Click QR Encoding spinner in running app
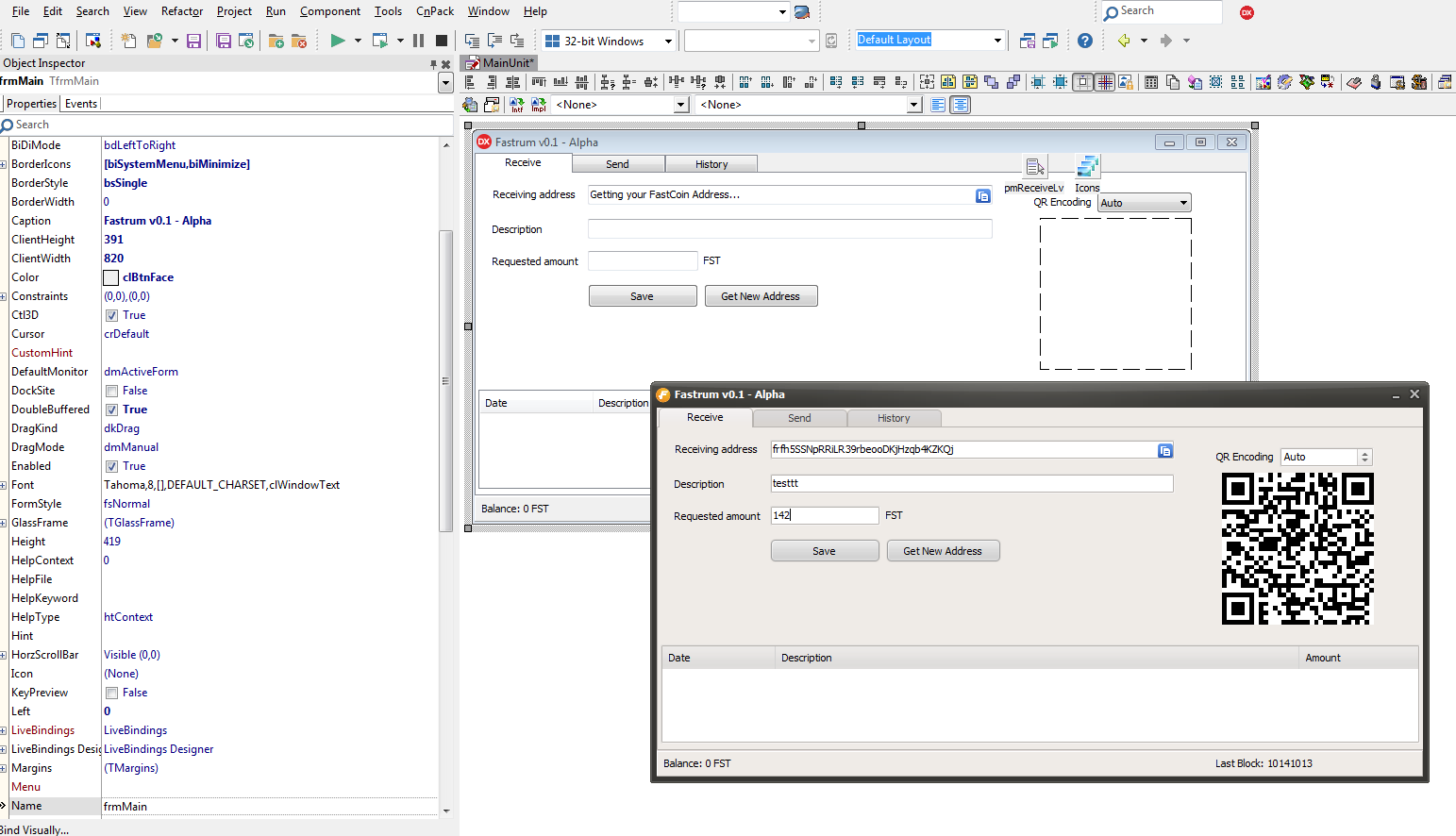Viewport: 1456px width, 836px height. tap(1364, 457)
